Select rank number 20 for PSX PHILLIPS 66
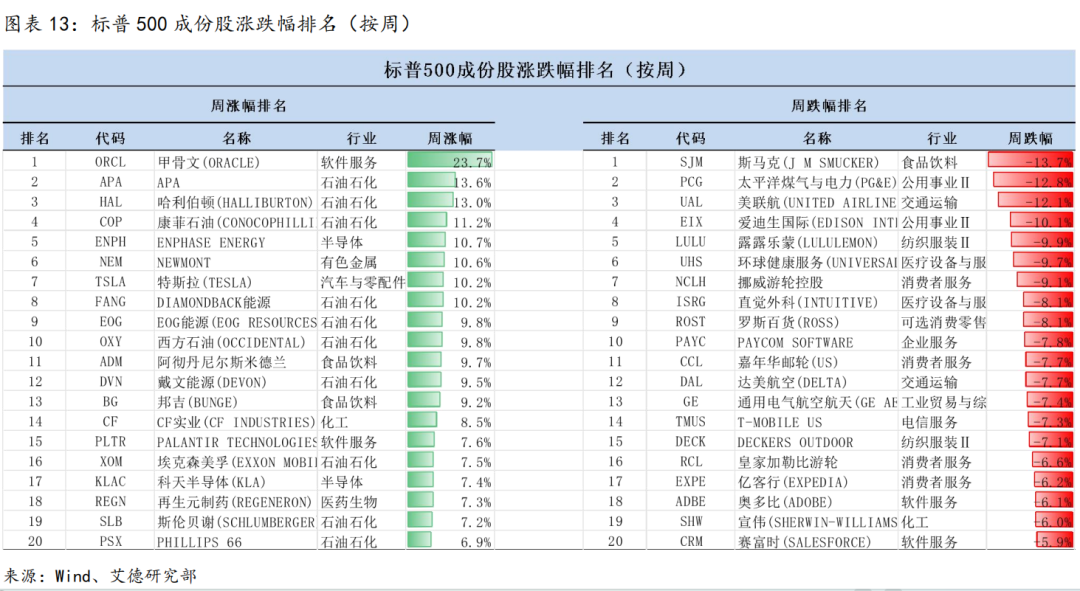The width and height of the screenshot is (1080, 591). 36,541
